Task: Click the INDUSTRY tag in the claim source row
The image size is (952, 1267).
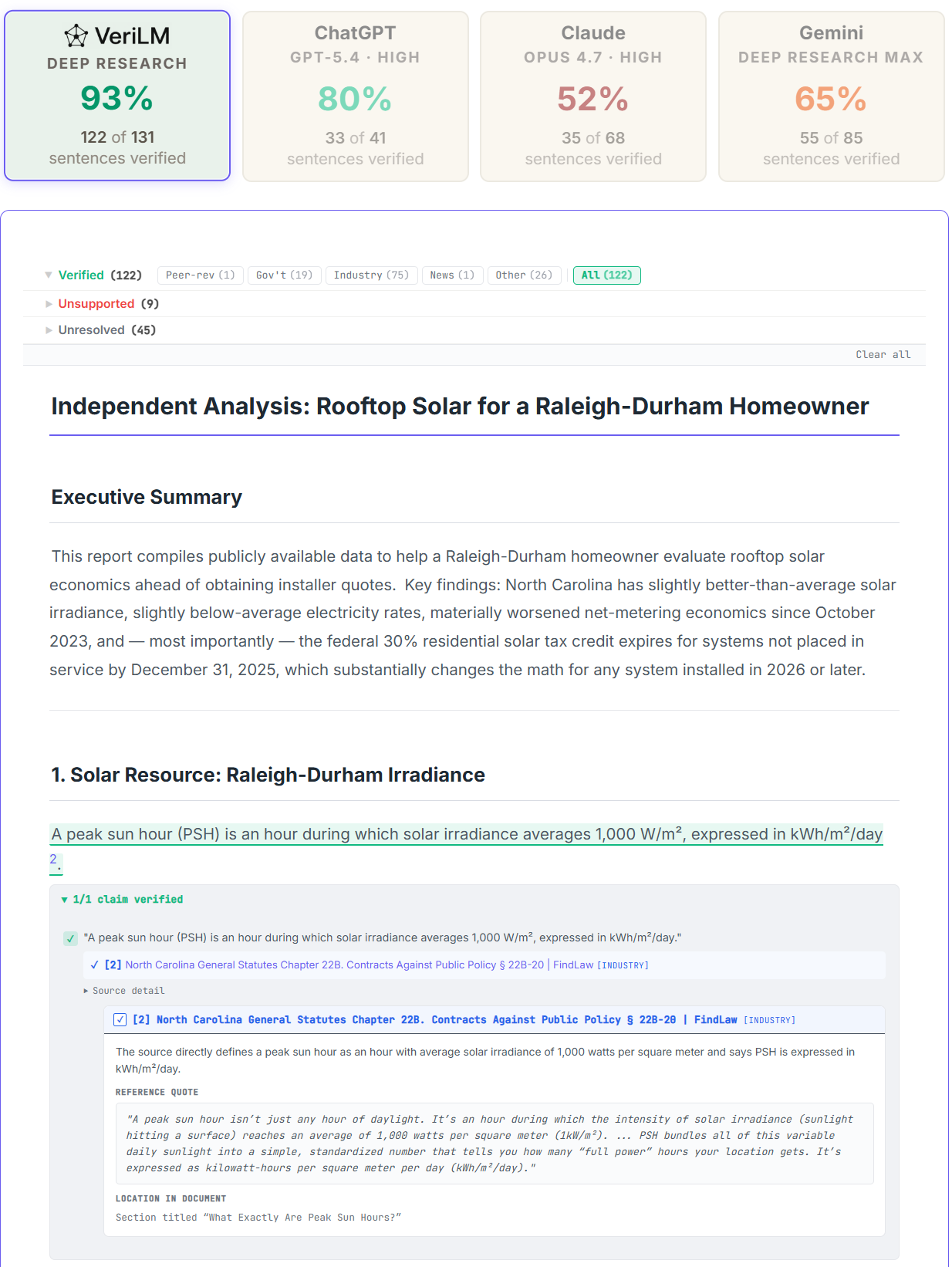Action: pyautogui.click(x=623, y=966)
